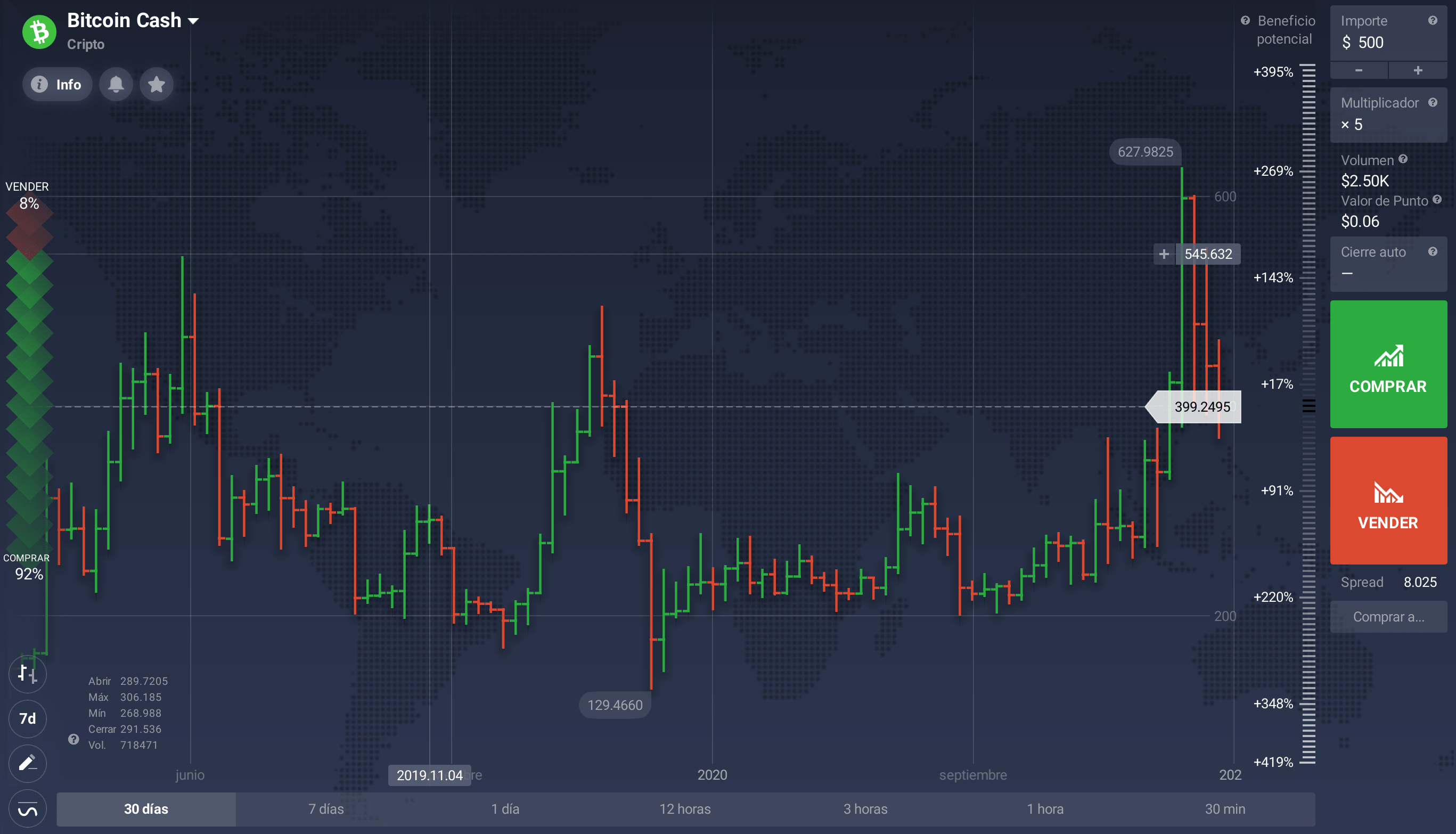Open the Cierre auto settings field
The image size is (1456, 834).
[x=1388, y=264]
